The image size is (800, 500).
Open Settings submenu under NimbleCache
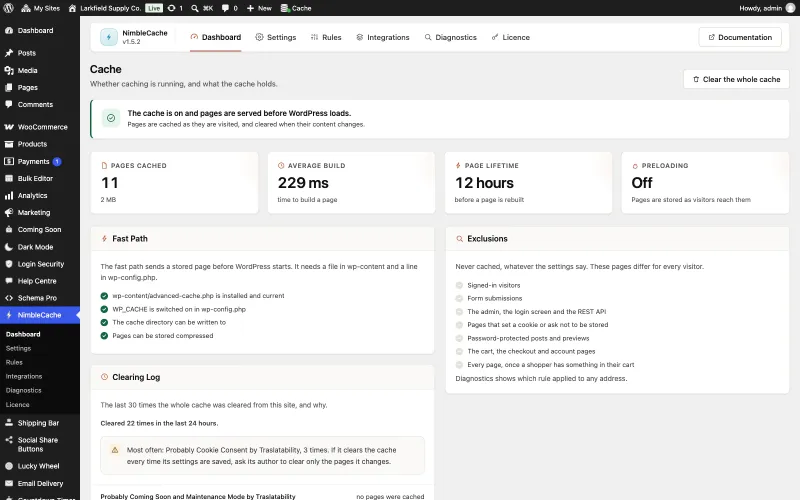click(18, 348)
